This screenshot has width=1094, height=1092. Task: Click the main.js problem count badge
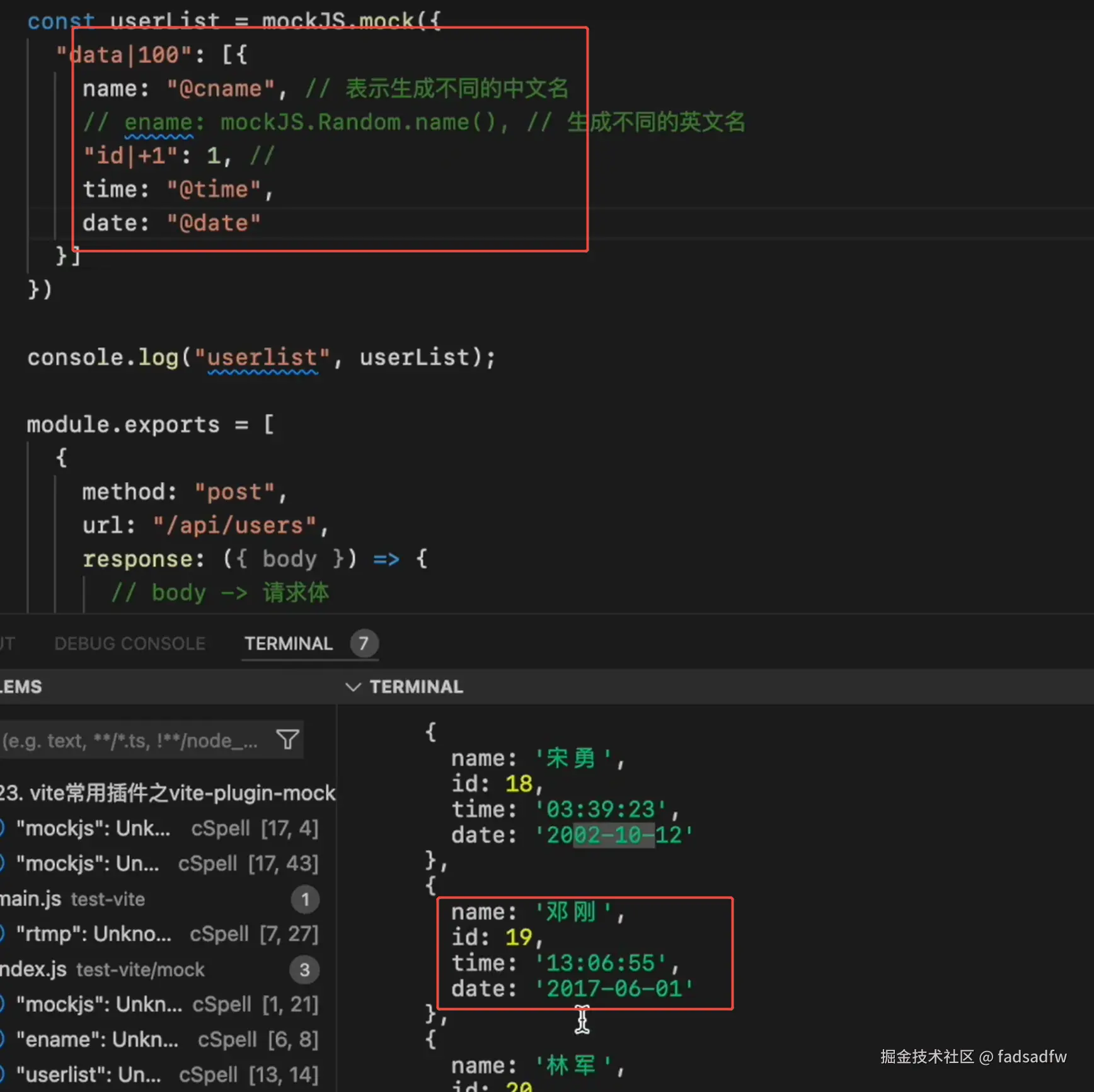click(x=305, y=899)
